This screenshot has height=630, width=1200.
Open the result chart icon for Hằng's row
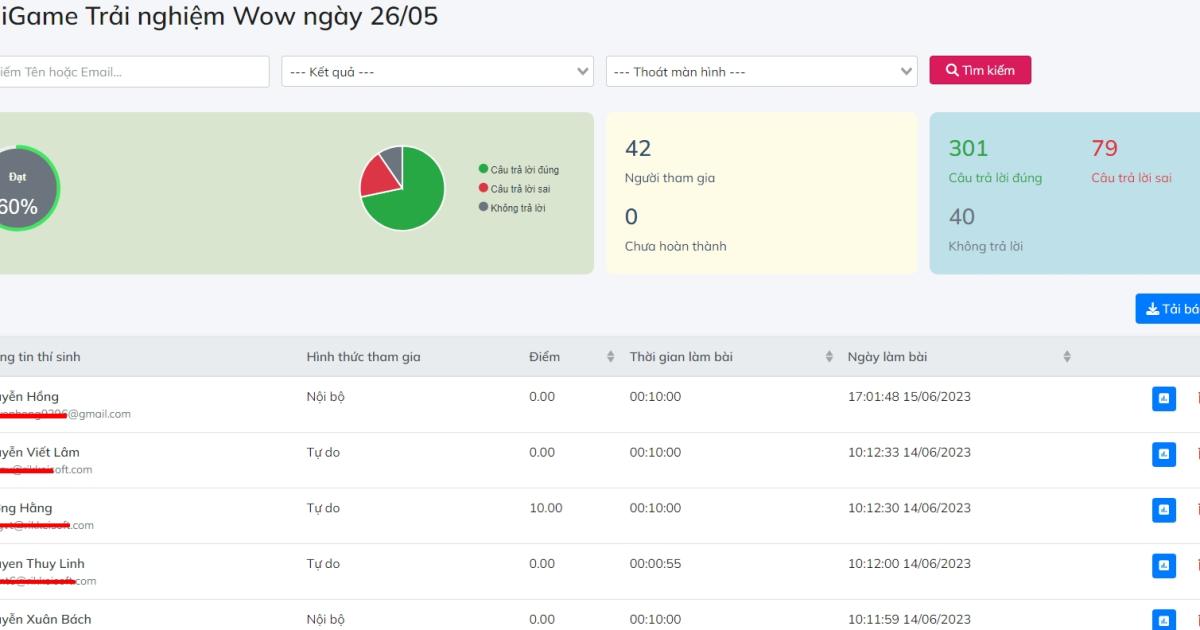pyautogui.click(x=1163, y=511)
